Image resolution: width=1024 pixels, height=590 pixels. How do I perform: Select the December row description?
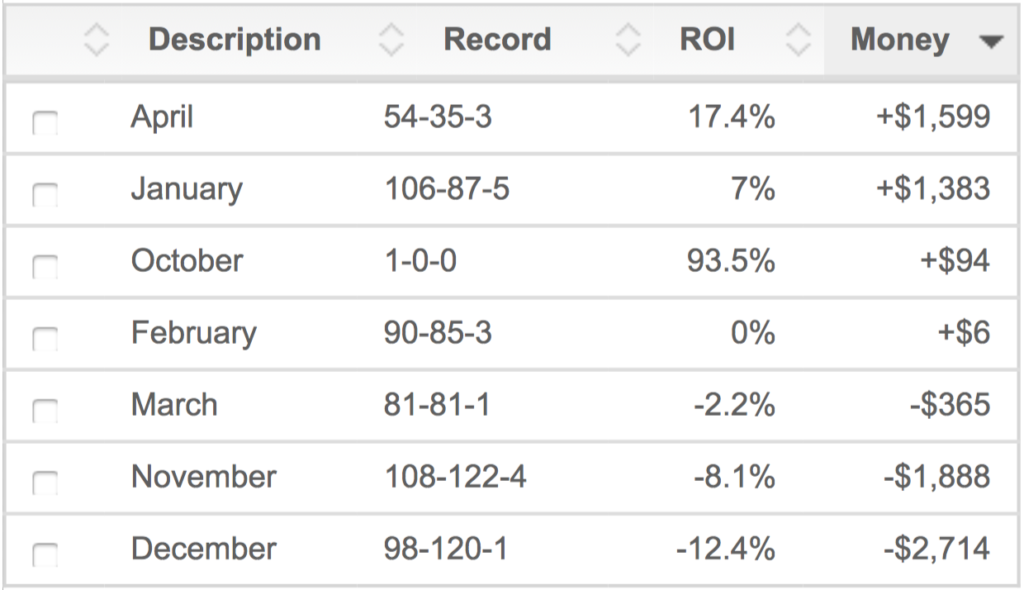pyautogui.click(x=204, y=549)
